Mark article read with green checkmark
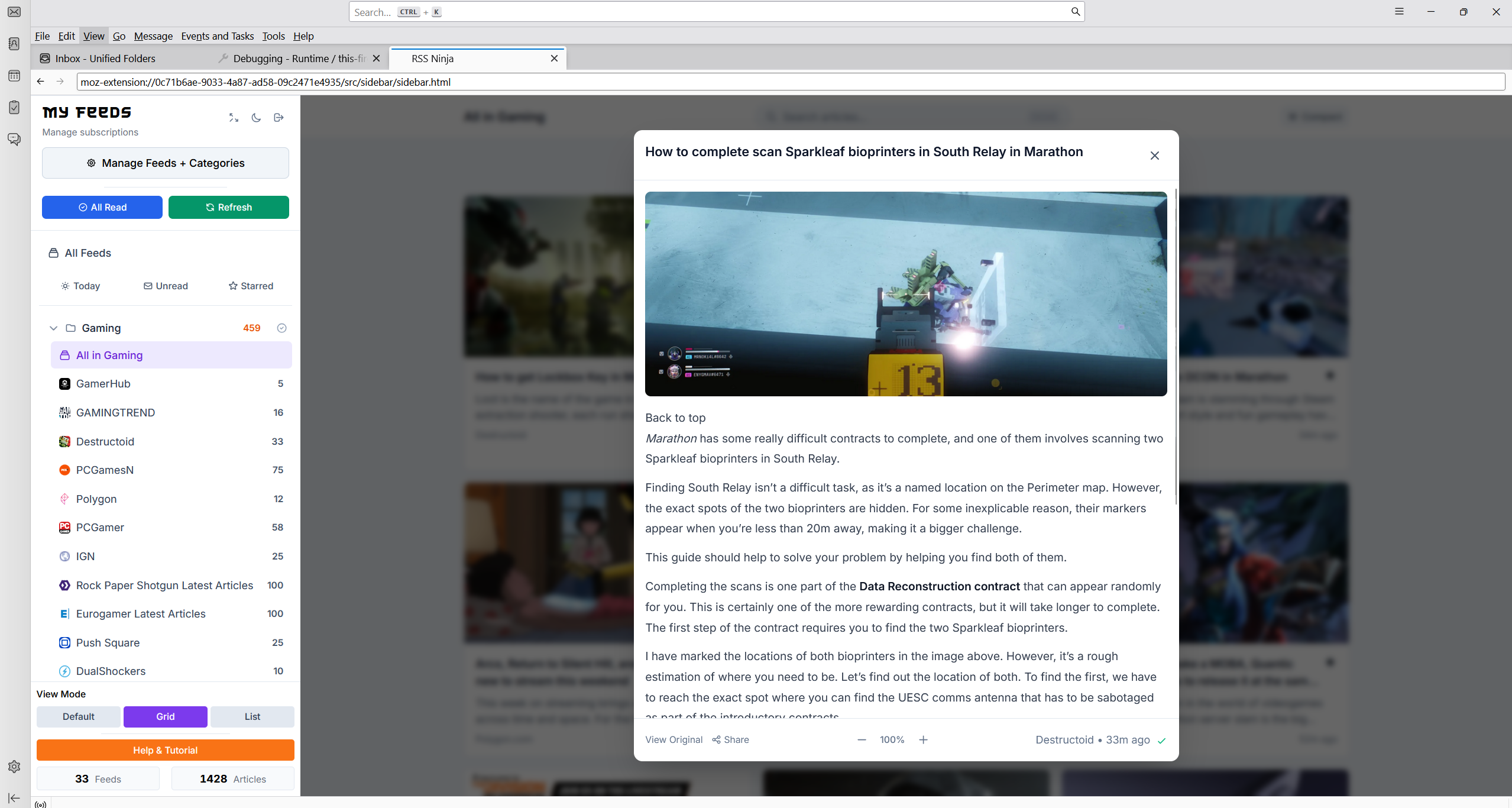 tap(1161, 741)
